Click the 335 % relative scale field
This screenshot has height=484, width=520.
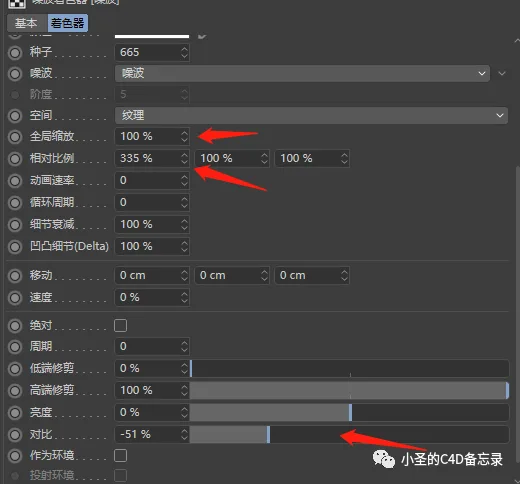[152, 158]
